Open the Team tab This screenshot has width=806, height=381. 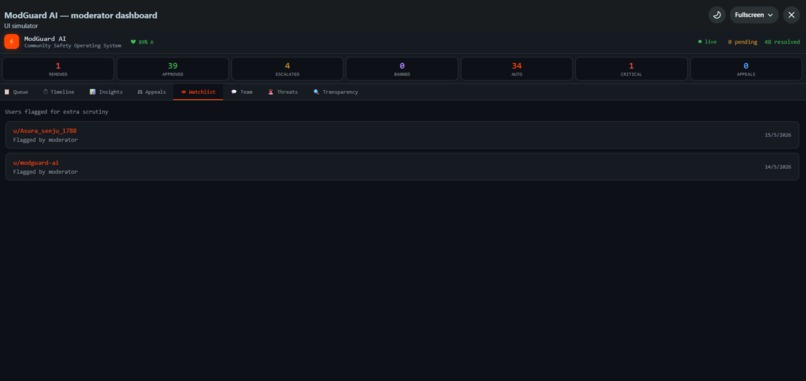coord(242,92)
